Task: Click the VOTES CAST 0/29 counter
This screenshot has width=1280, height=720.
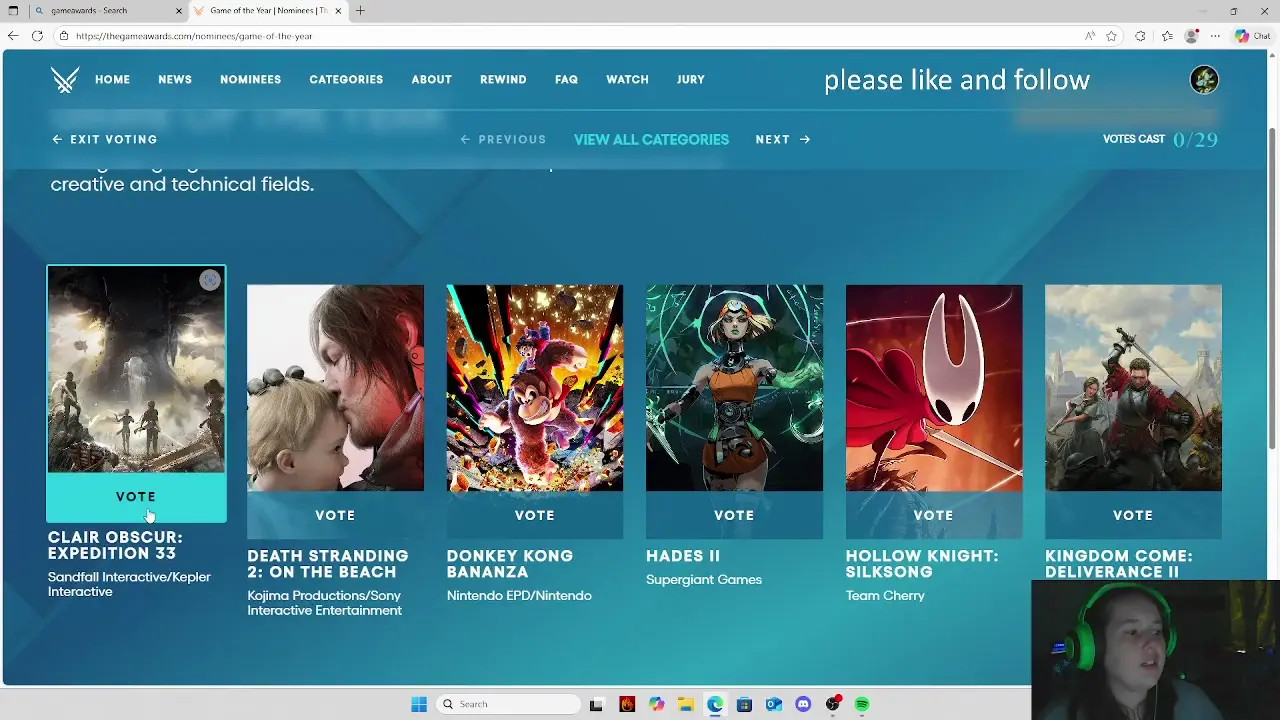Action: pos(1160,140)
